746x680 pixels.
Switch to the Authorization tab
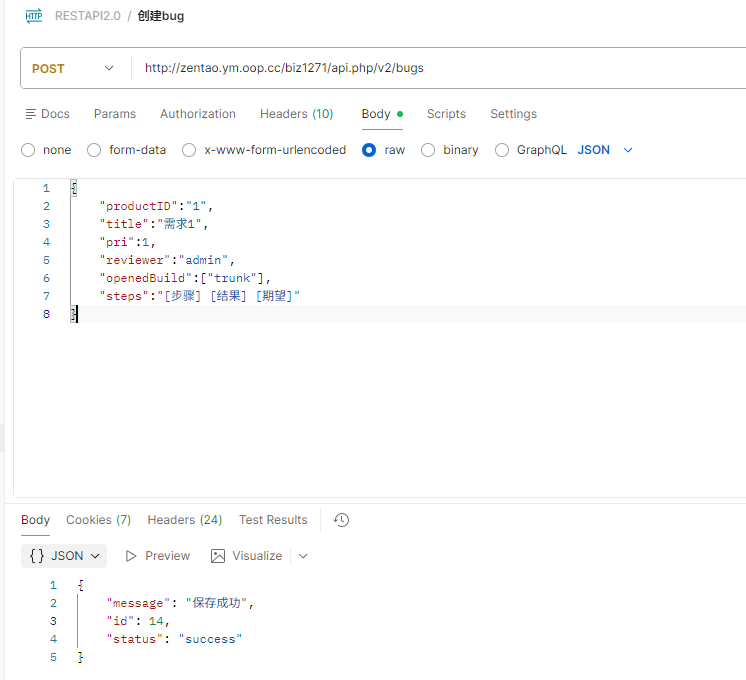pos(198,114)
